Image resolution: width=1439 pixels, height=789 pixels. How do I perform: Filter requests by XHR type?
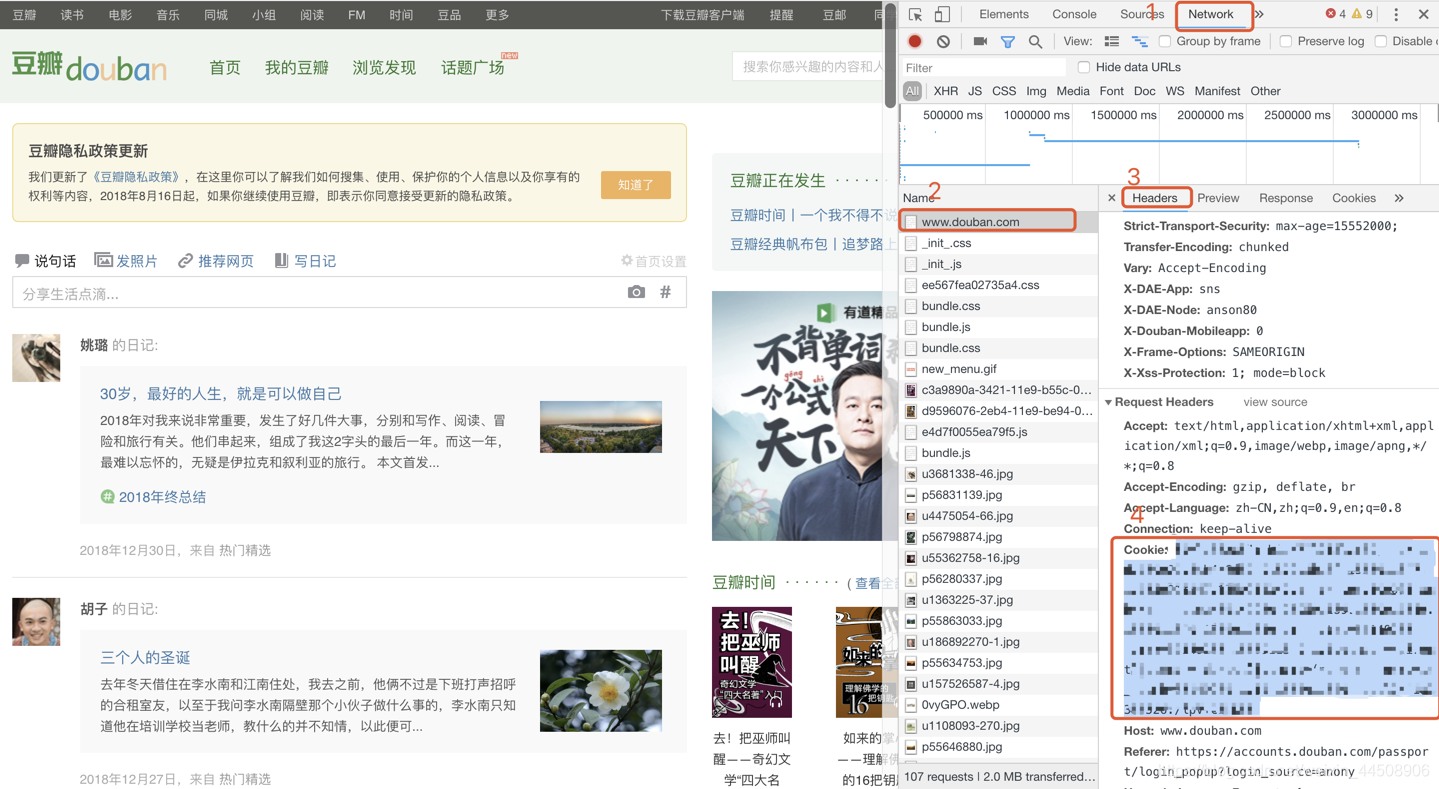pyautogui.click(x=945, y=91)
